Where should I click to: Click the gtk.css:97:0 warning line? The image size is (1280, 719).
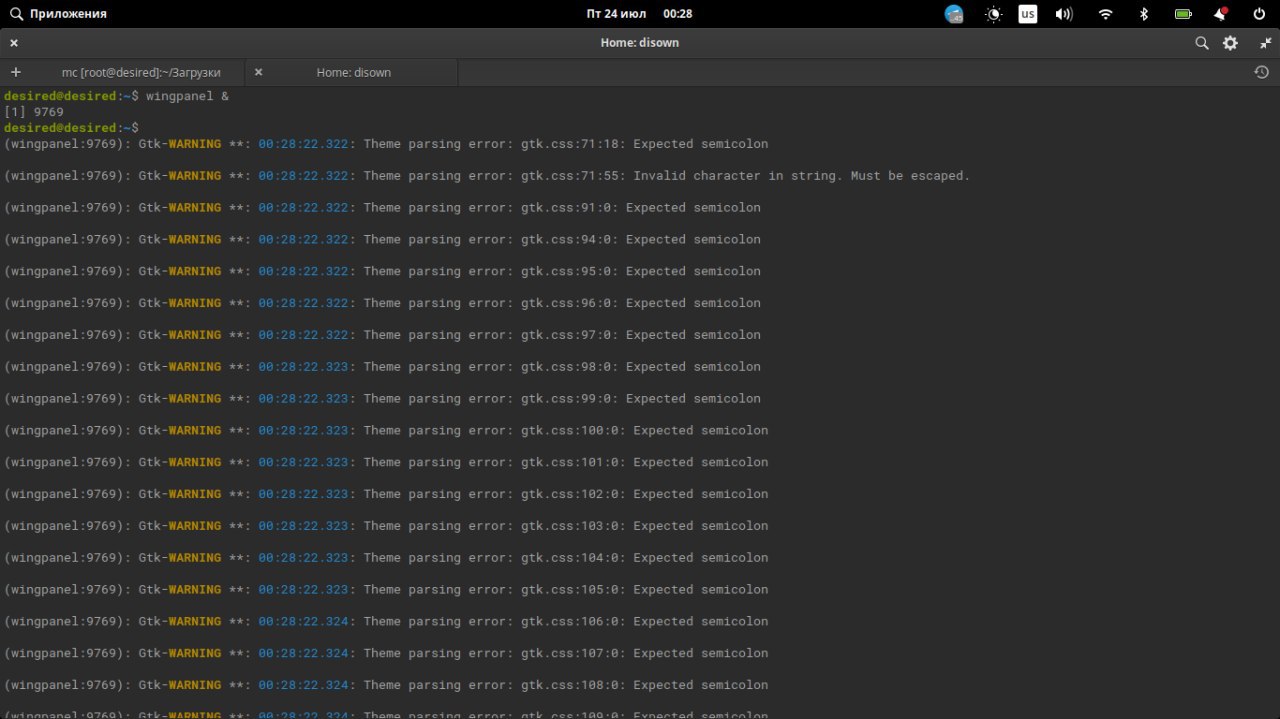coord(382,335)
